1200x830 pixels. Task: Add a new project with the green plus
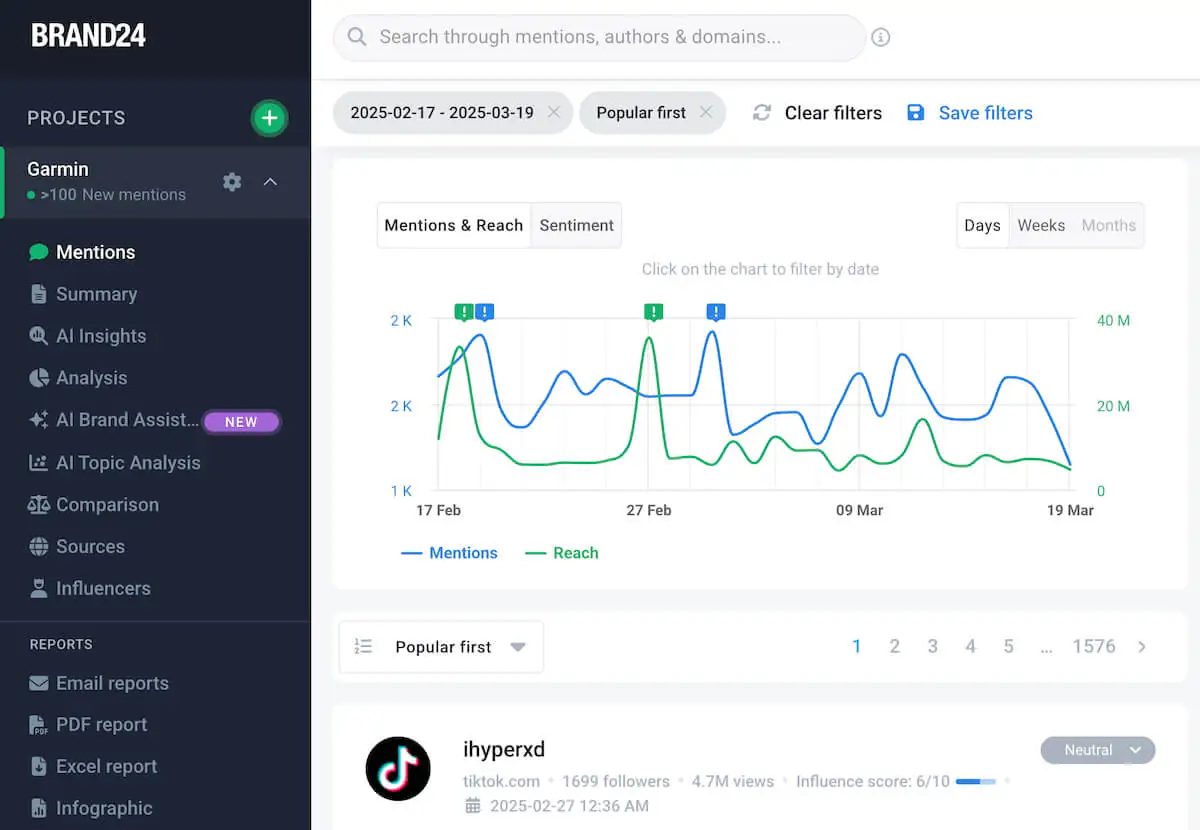(269, 117)
